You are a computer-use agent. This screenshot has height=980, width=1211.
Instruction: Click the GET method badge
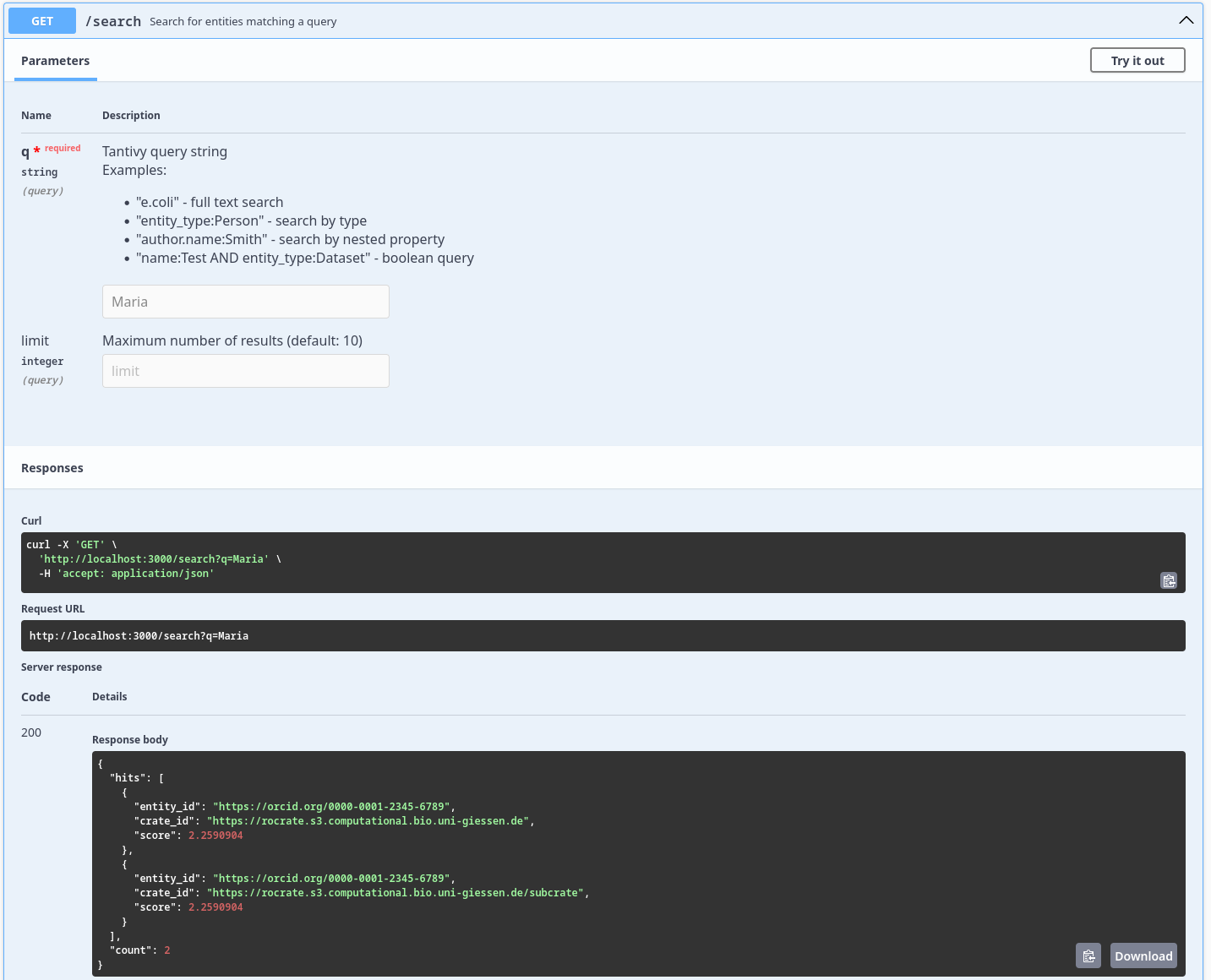click(x=41, y=20)
